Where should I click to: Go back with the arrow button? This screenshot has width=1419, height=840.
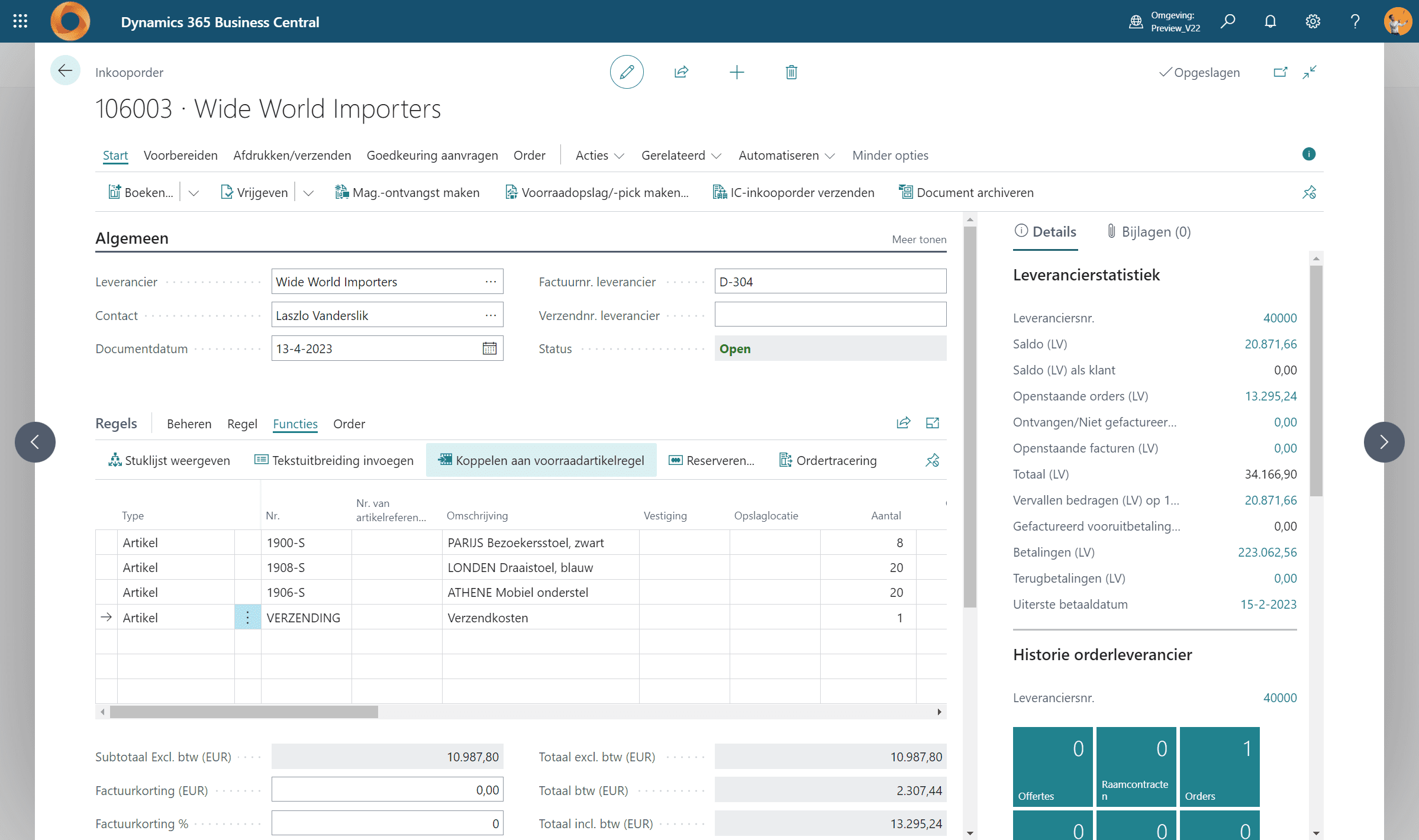point(65,71)
